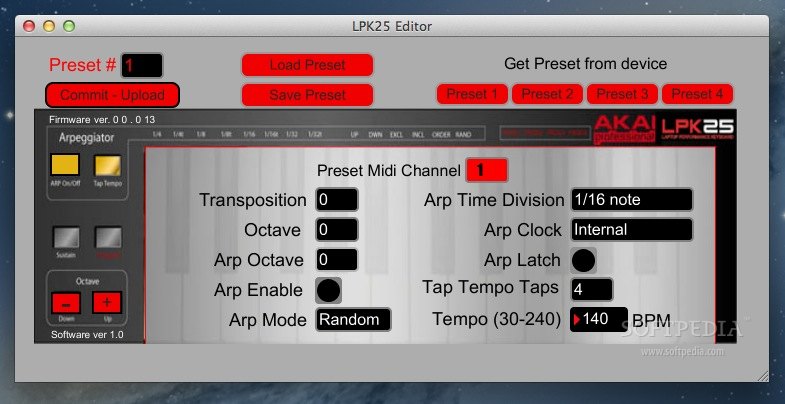Screen dimensions: 785x404
Task: Click the Arpeggiator section heading
Action: click(87, 138)
